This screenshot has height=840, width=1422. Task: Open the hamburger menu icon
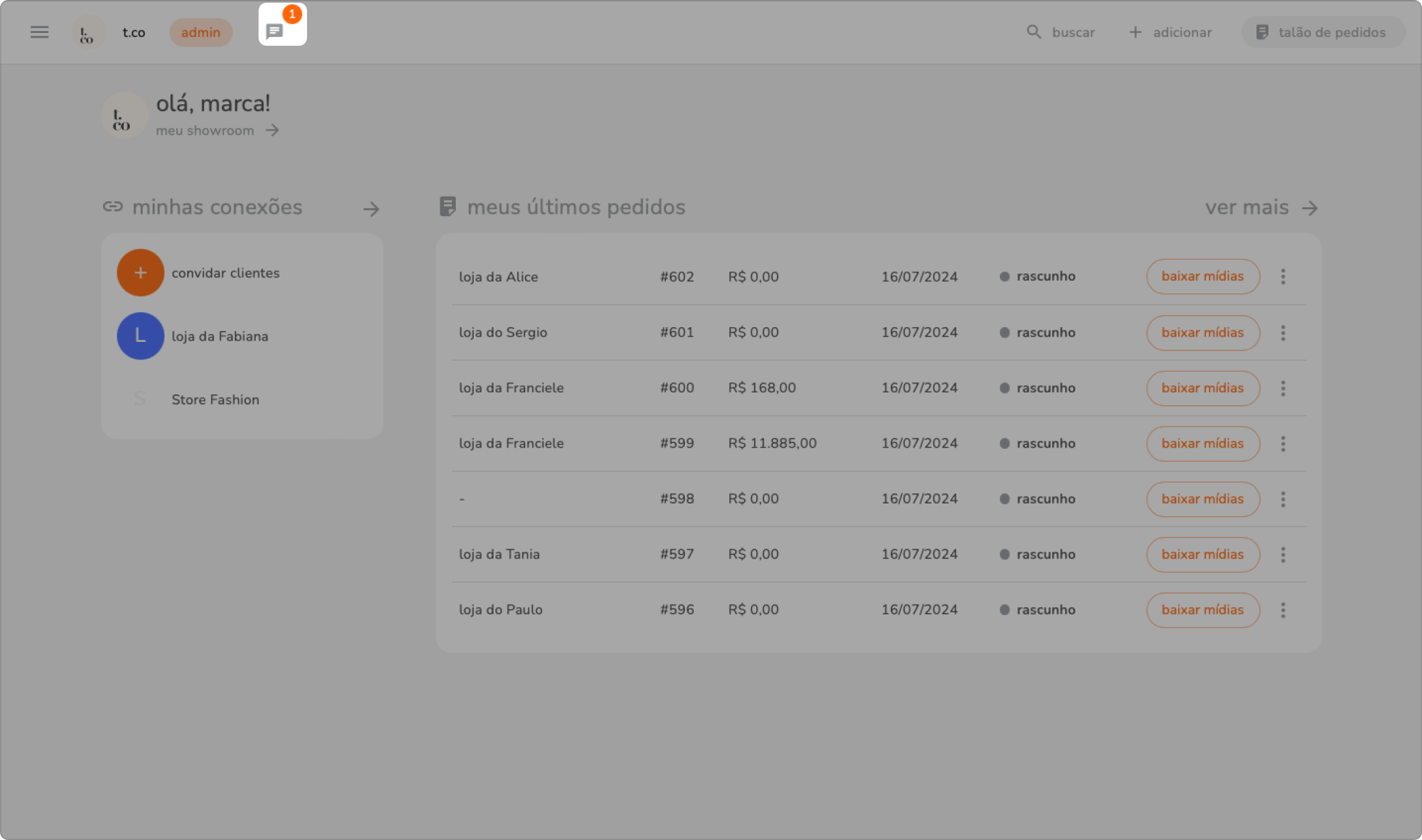click(40, 32)
